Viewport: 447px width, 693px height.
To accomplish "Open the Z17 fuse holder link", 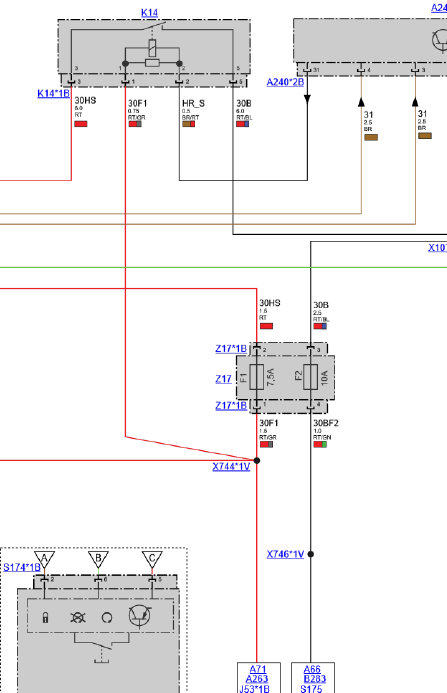I will [x=223, y=379].
